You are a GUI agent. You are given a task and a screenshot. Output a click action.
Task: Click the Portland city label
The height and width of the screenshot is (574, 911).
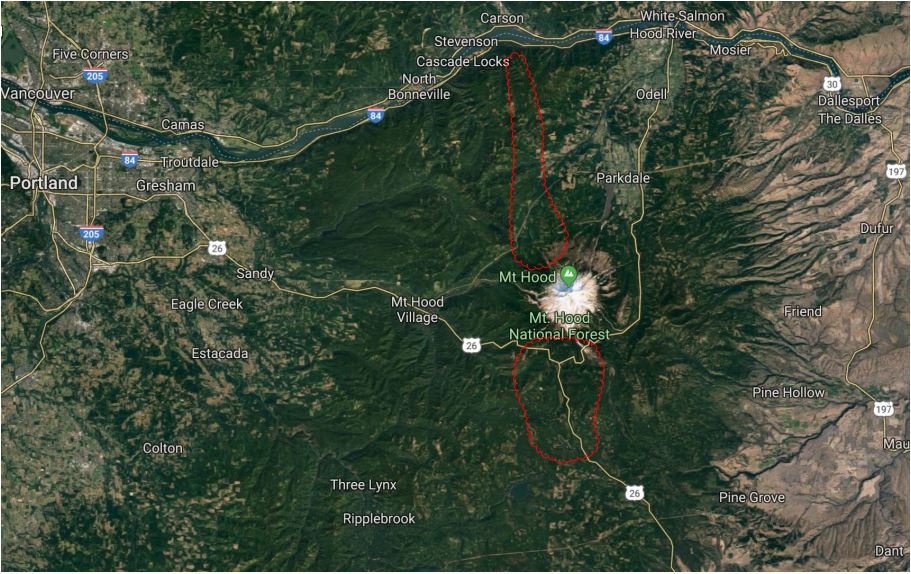(44, 183)
